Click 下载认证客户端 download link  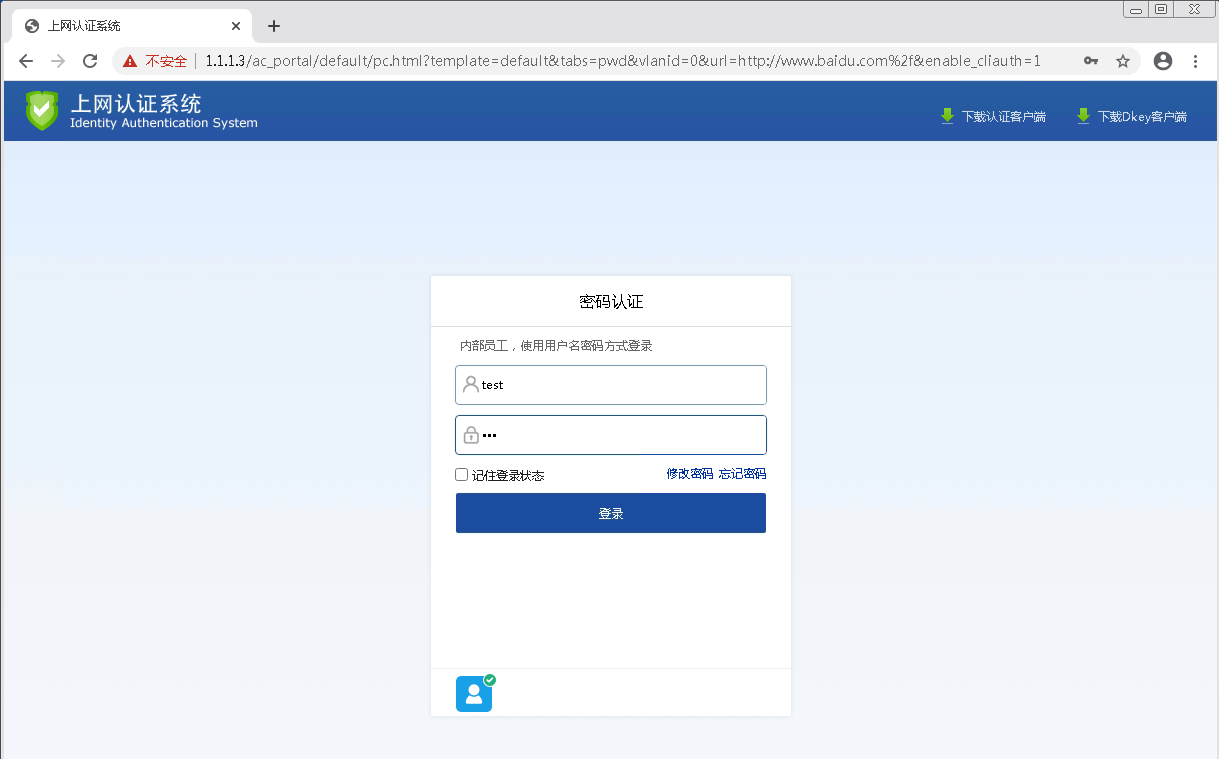tap(993, 117)
